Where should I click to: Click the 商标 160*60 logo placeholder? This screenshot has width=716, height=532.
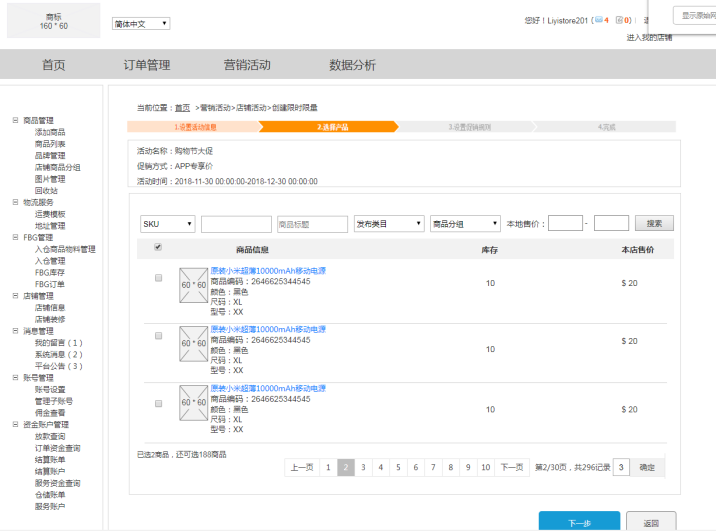[x=53, y=21]
